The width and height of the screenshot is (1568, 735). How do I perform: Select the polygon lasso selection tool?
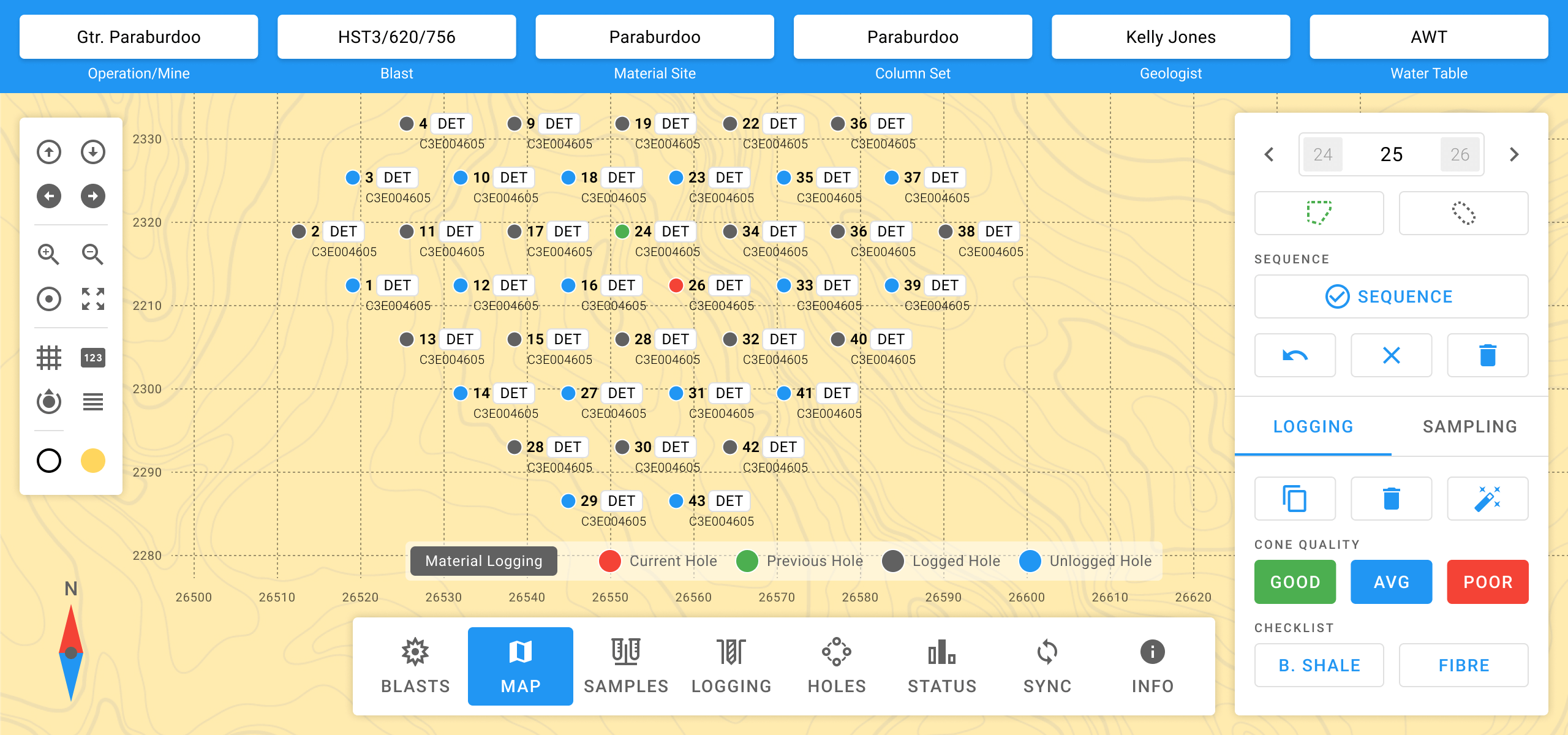[x=1319, y=213]
